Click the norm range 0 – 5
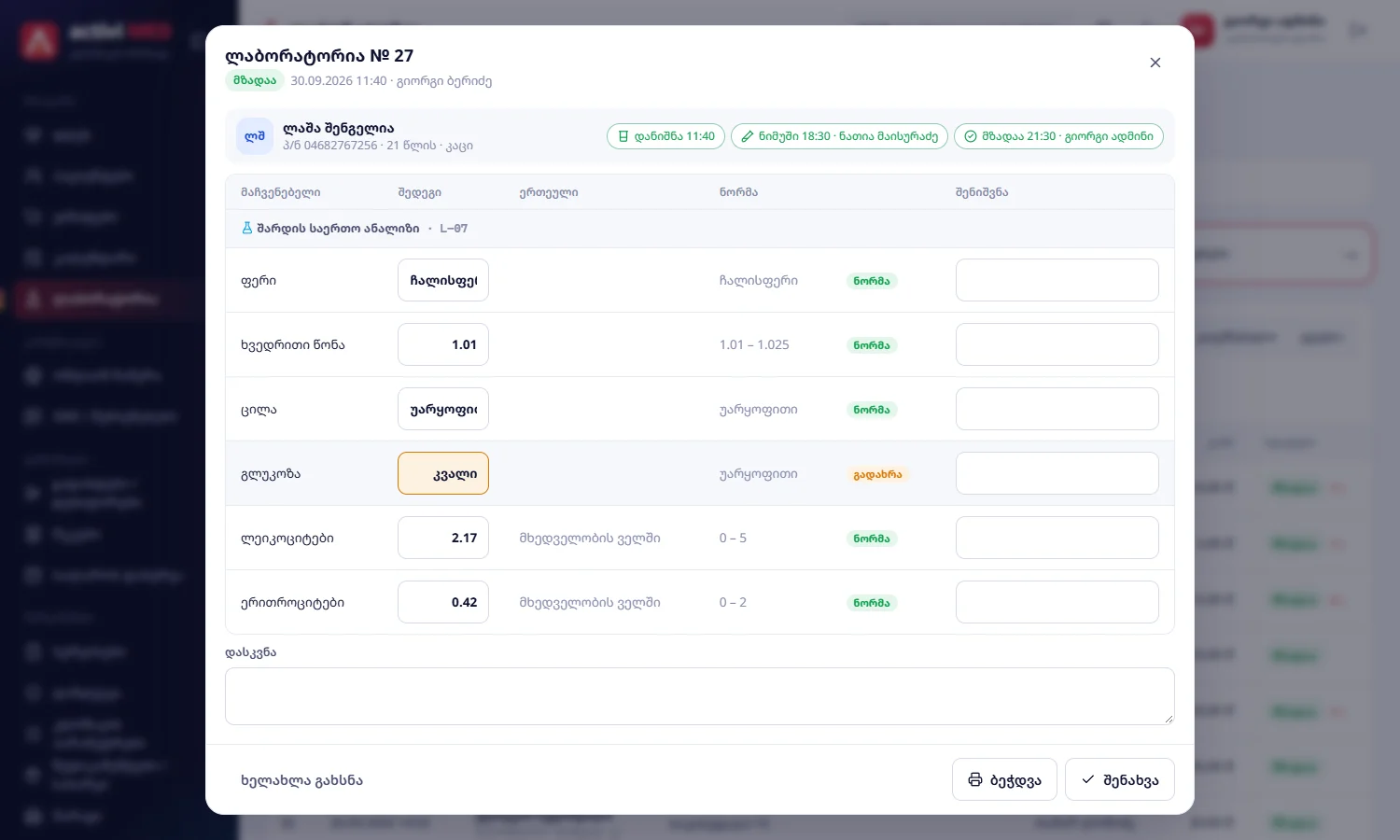This screenshot has width=1400, height=840. (x=733, y=538)
